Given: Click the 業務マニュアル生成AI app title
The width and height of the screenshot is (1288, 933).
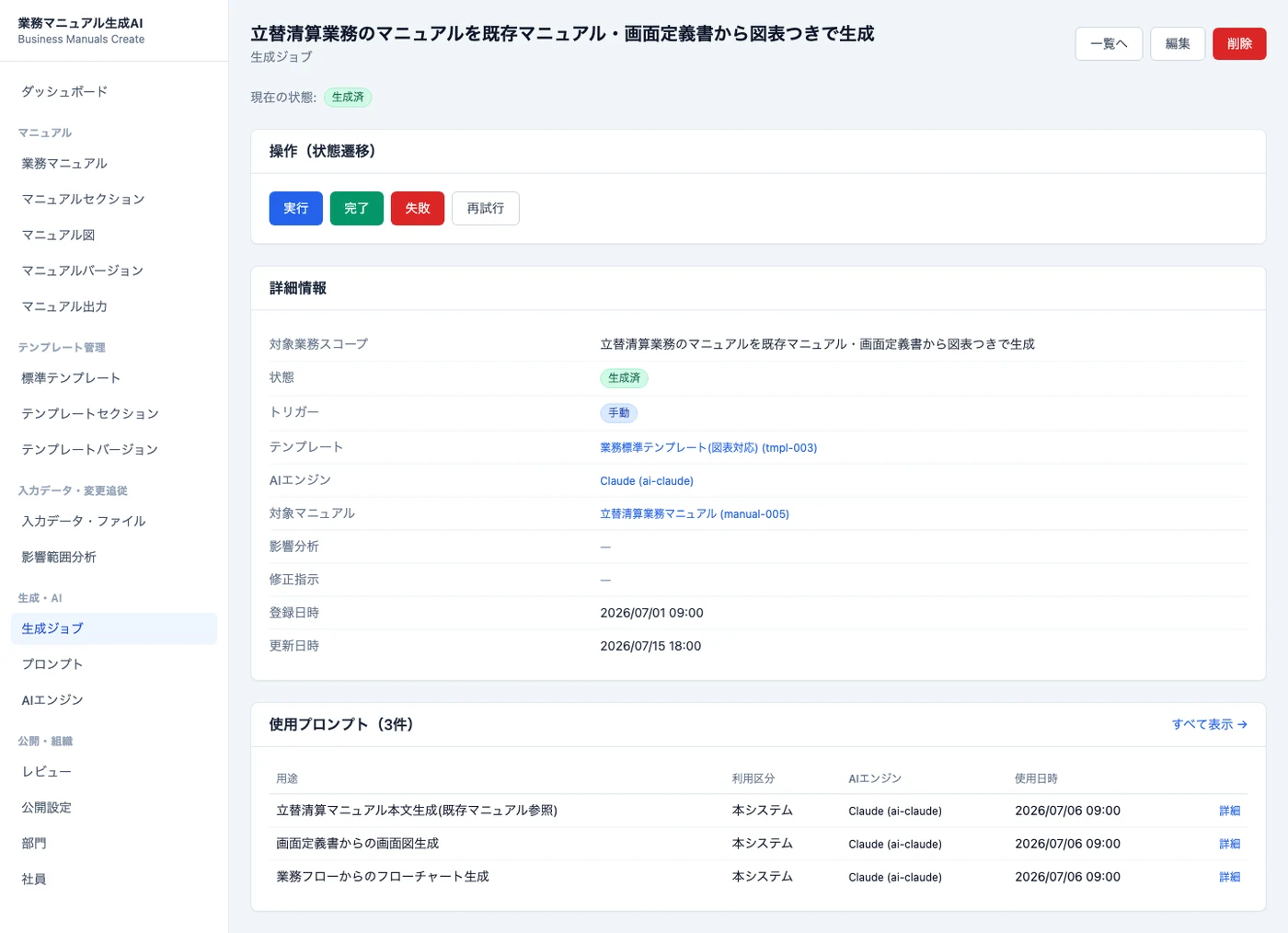Looking at the screenshot, I should pyautogui.click(x=81, y=24).
